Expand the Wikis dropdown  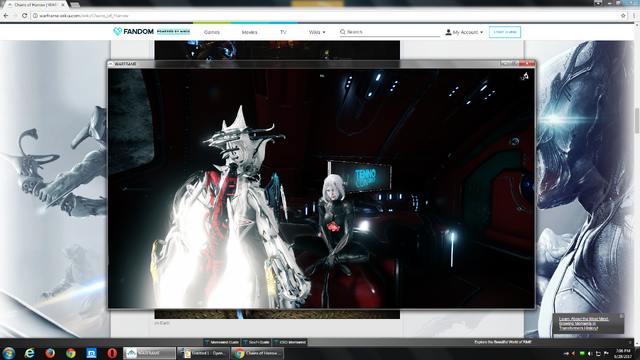click(x=317, y=32)
